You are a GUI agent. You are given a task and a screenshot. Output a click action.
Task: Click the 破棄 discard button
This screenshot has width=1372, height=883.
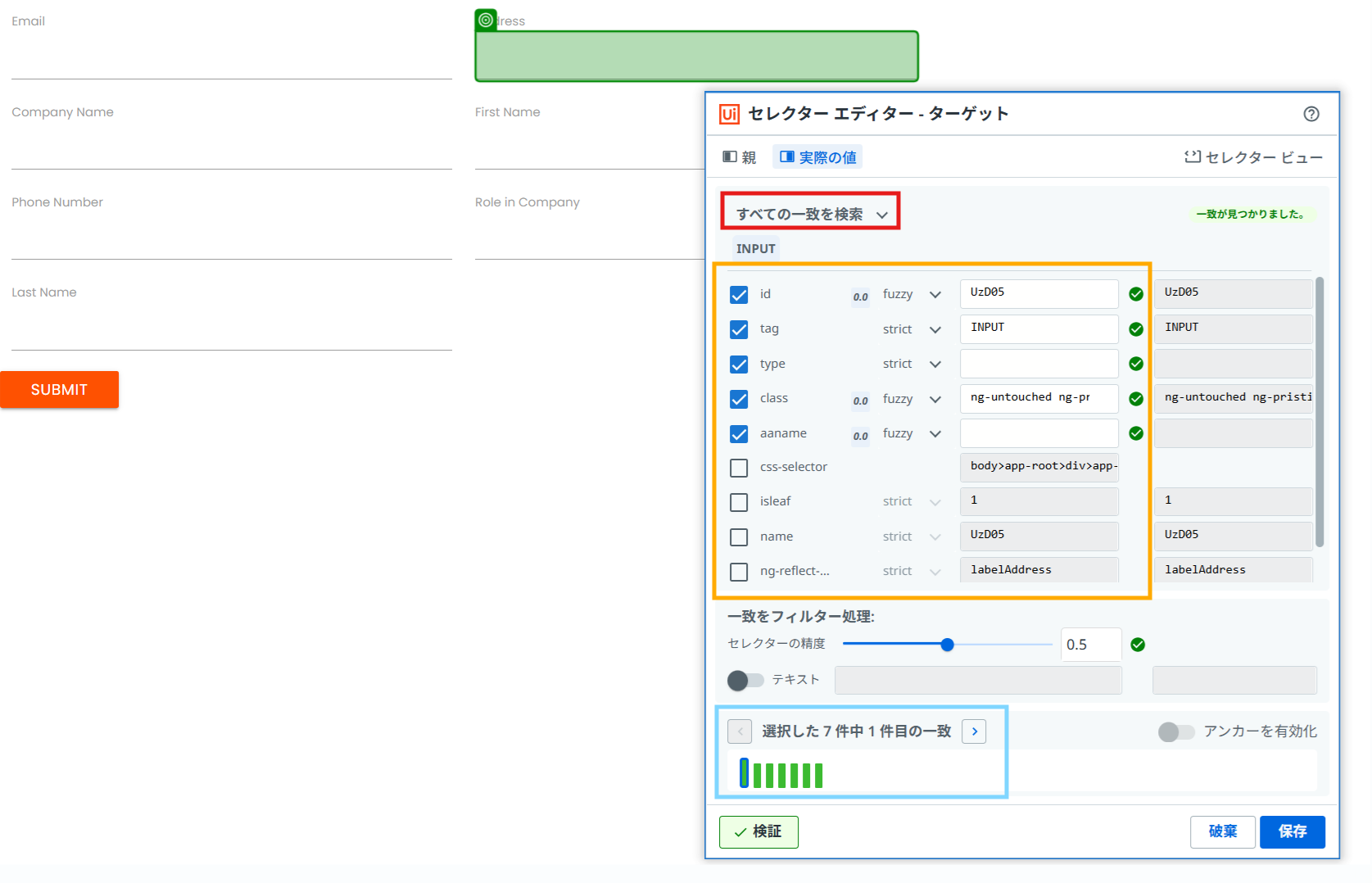(1223, 832)
